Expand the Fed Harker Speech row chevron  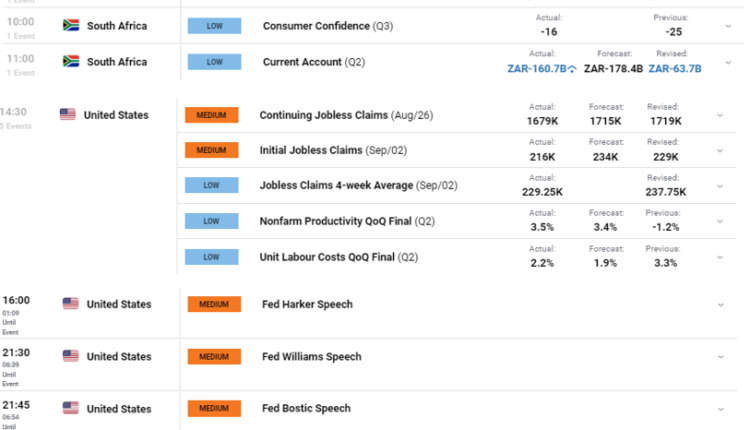[x=720, y=304]
